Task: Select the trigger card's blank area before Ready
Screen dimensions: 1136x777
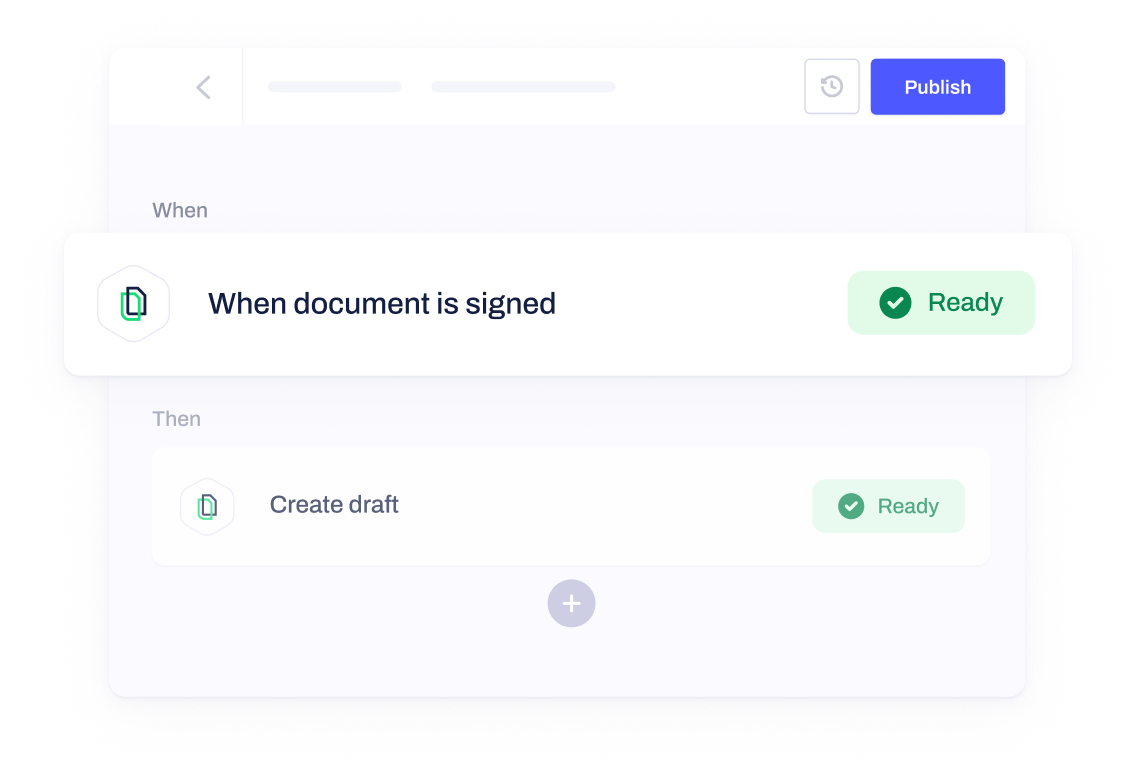Action: click(x=701, y=304)
